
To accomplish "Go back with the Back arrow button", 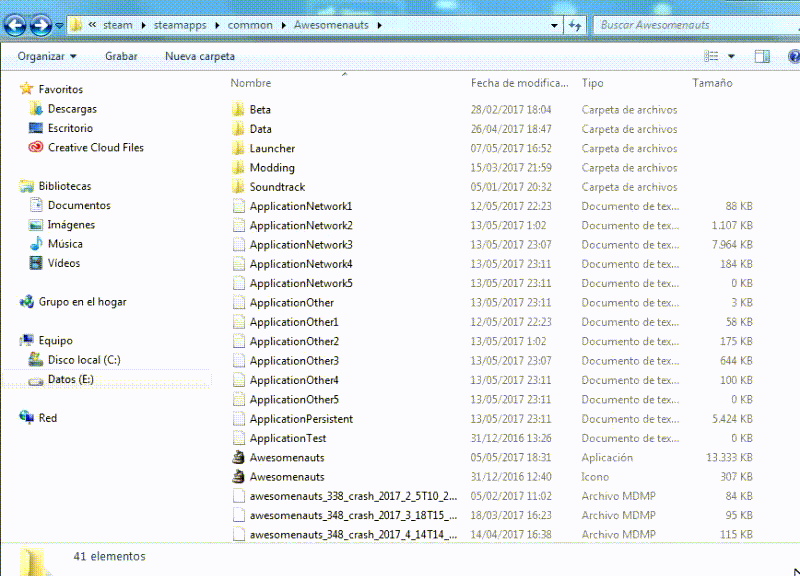I will 15,25.
